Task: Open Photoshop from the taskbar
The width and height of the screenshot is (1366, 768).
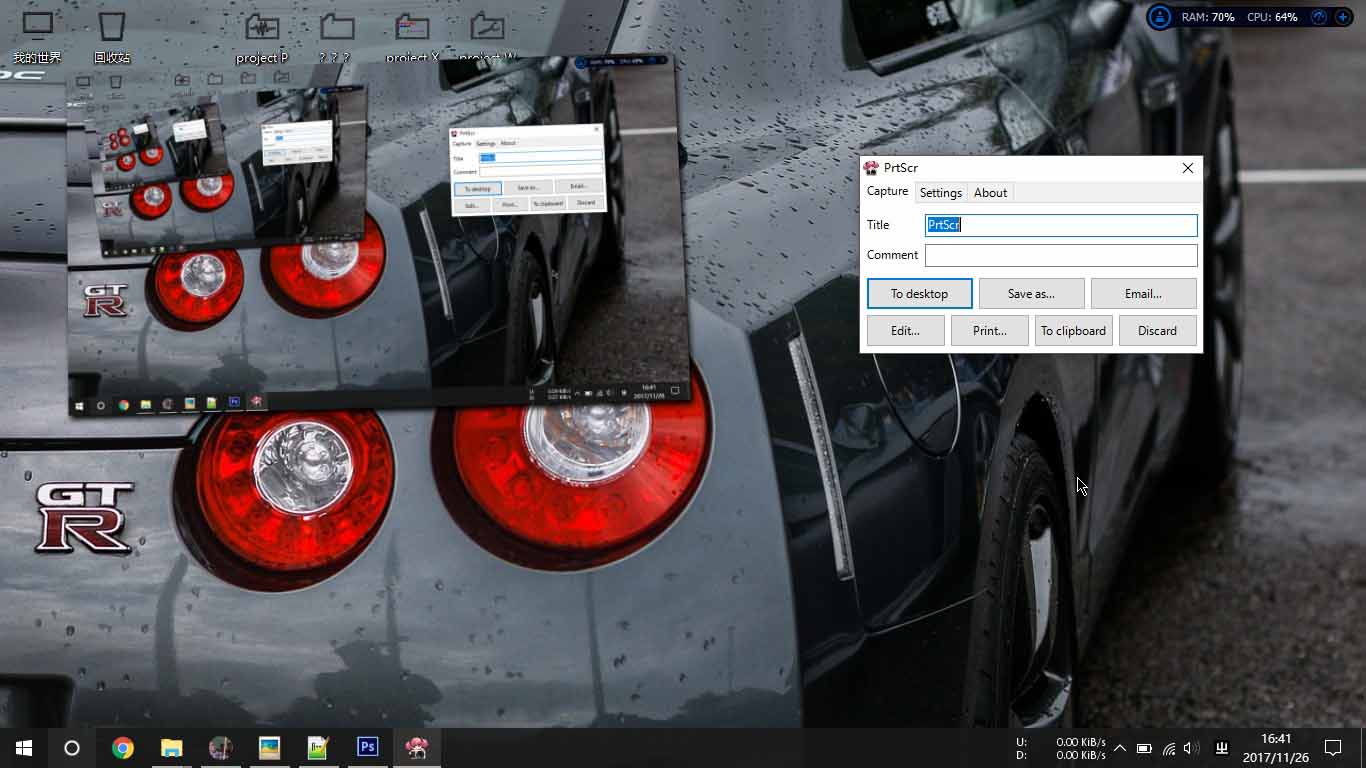Action: (368, 747)
